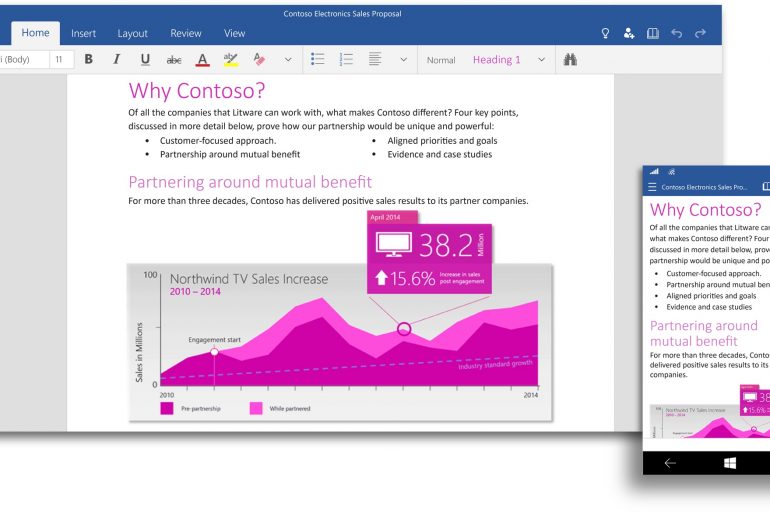
Task: Click the paragraph alignment icon
Action: [375, 60]
